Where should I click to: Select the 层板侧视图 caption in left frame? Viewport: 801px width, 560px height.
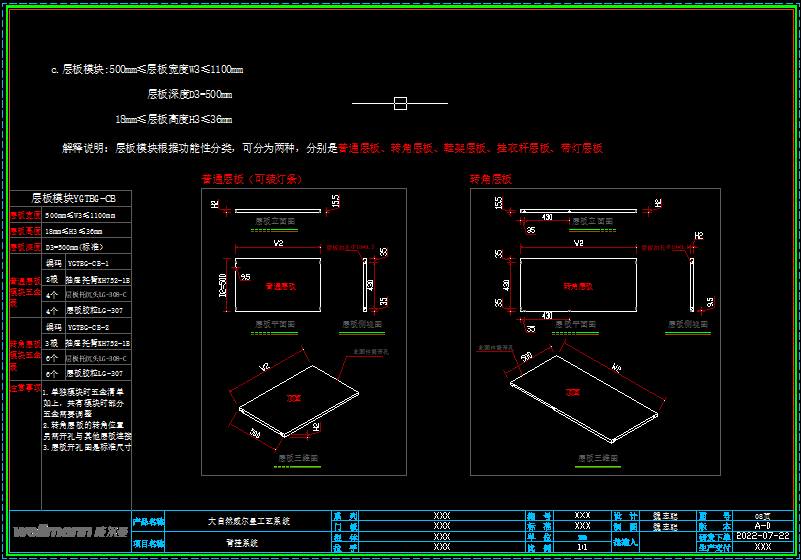click(362, 325)
